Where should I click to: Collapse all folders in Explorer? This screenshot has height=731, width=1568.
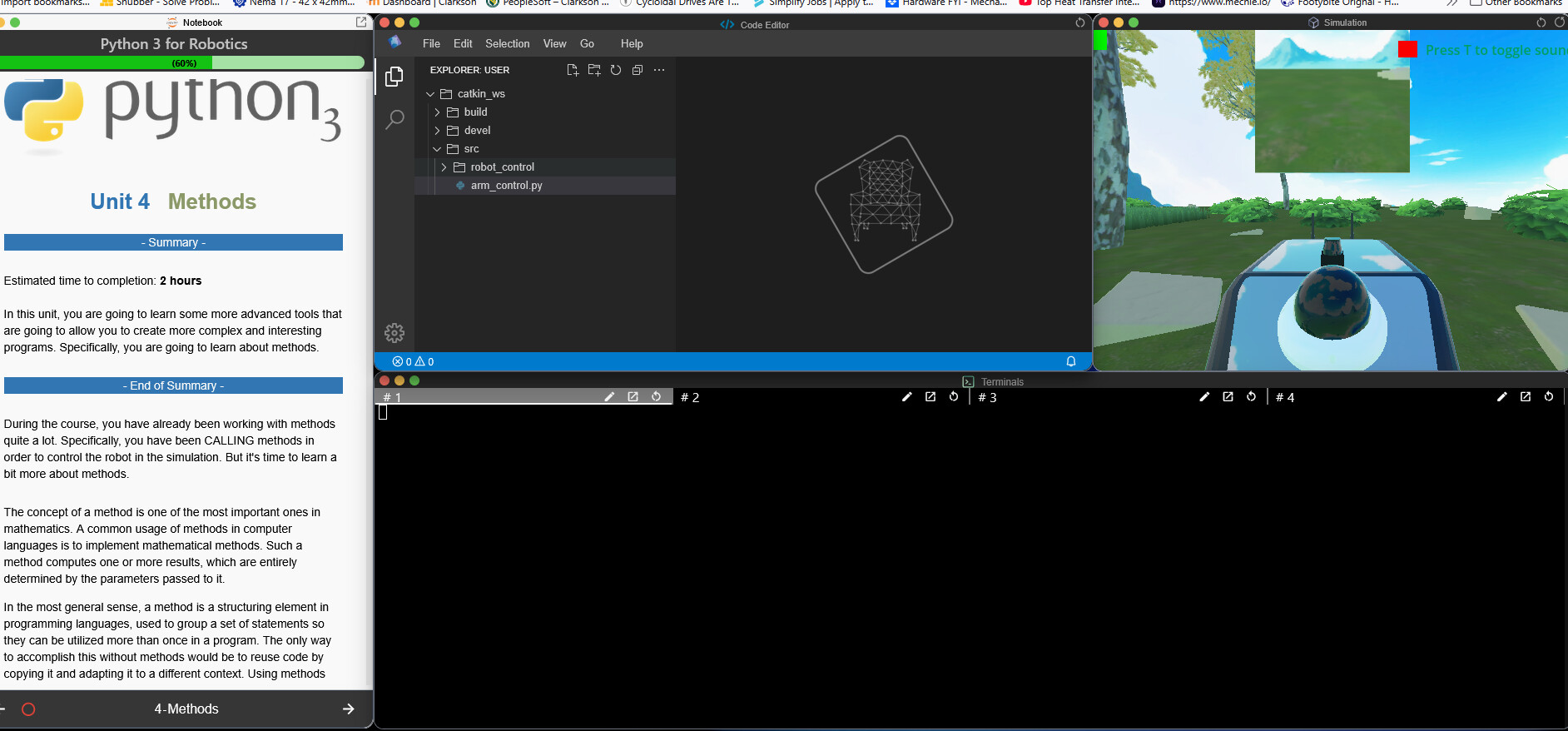coord(638,70)
